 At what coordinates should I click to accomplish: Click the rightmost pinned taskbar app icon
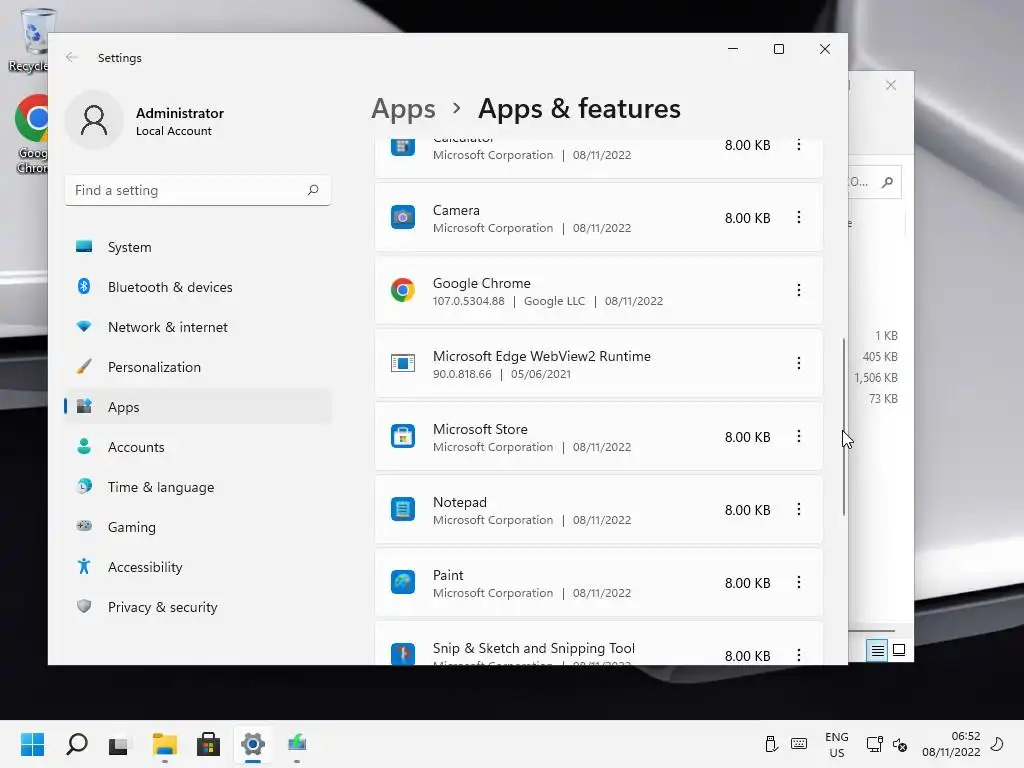[x=297, y=744]
